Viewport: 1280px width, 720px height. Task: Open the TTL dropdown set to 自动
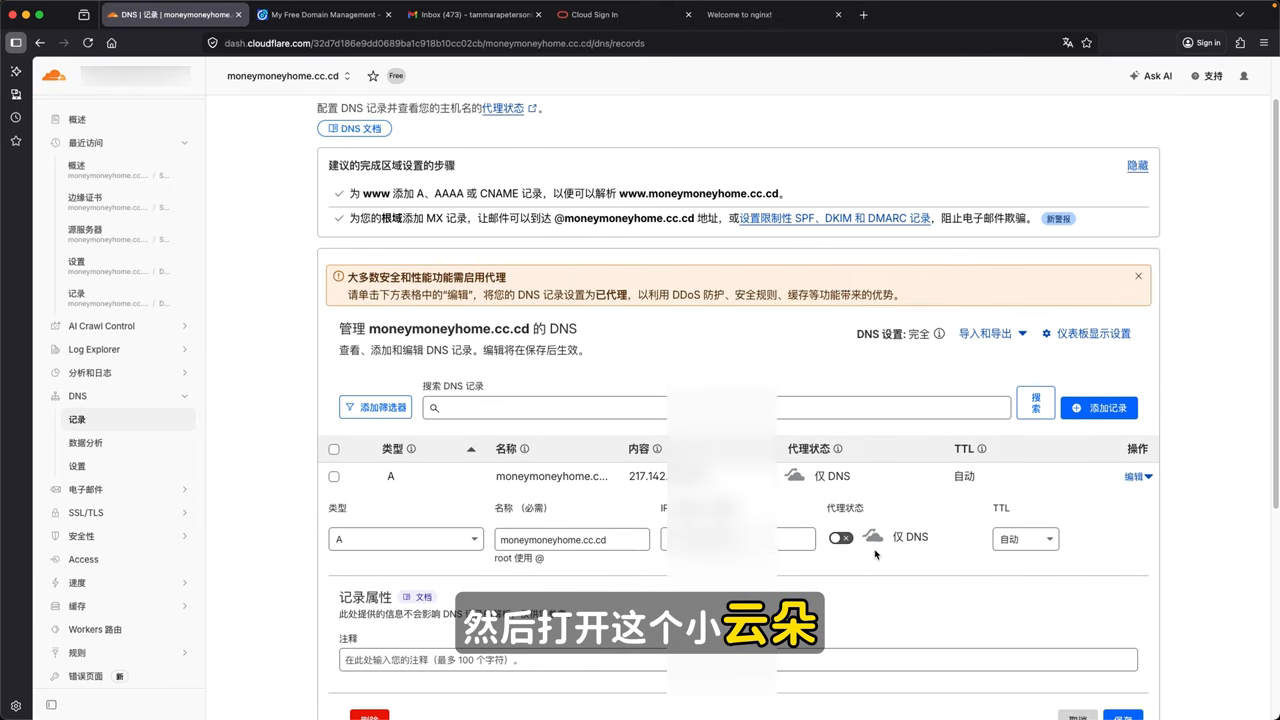coord(1025,539)
